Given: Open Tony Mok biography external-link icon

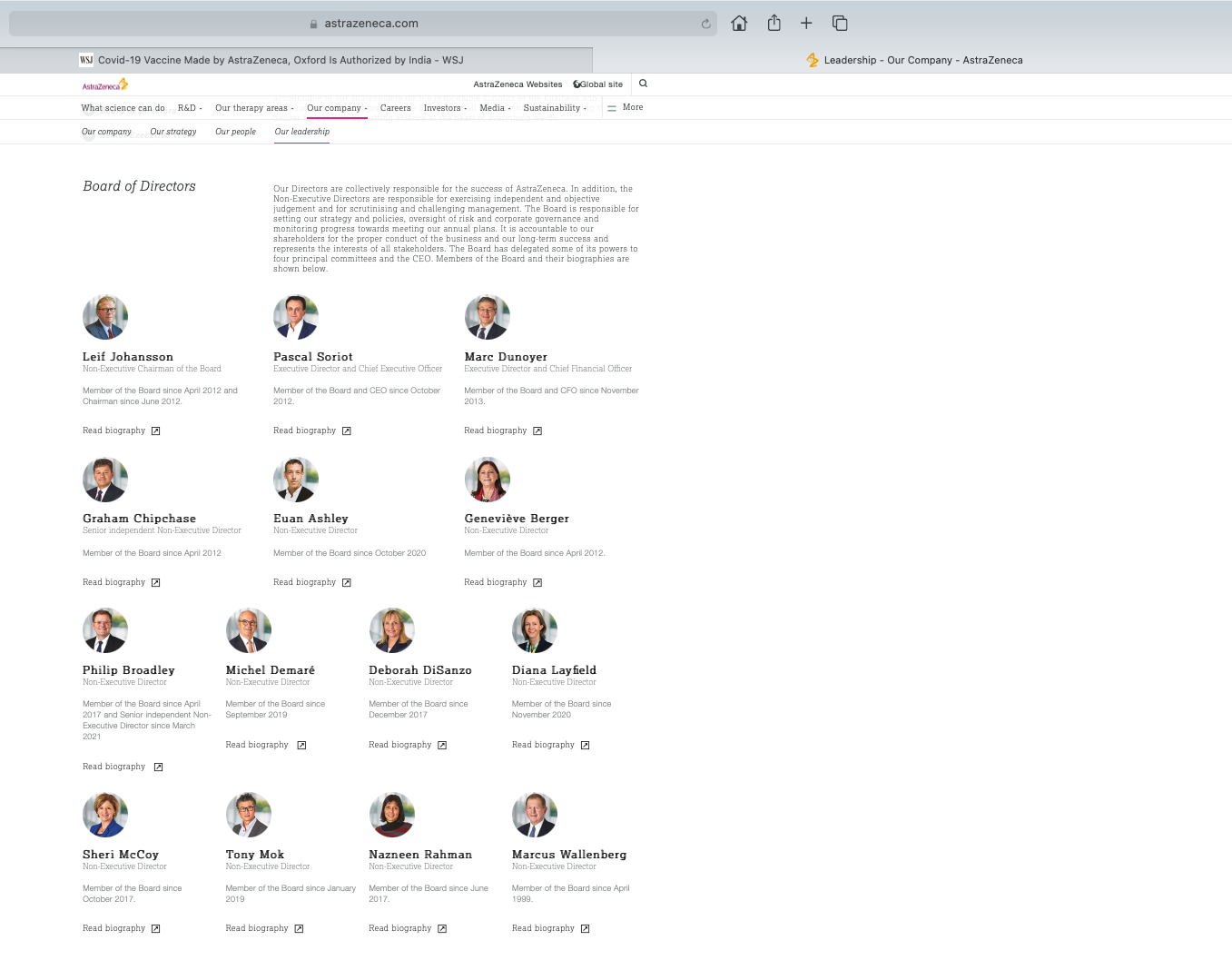Looking at the screenshot, I should 299,929.
